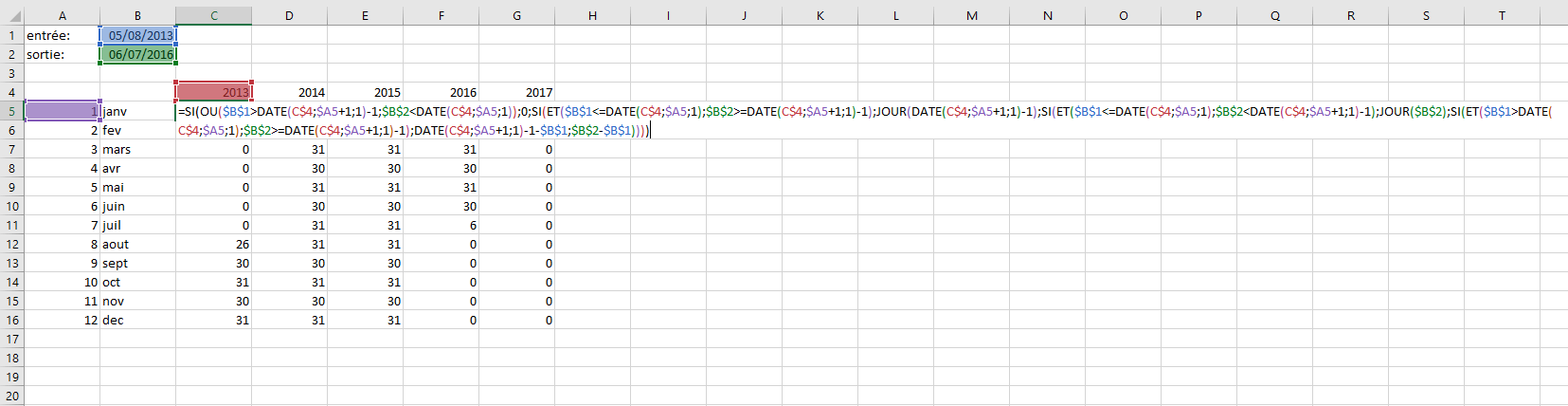Click the 2016 year heading cell
The height and width of the screenshot is (406, 1568).
(441, 92)
